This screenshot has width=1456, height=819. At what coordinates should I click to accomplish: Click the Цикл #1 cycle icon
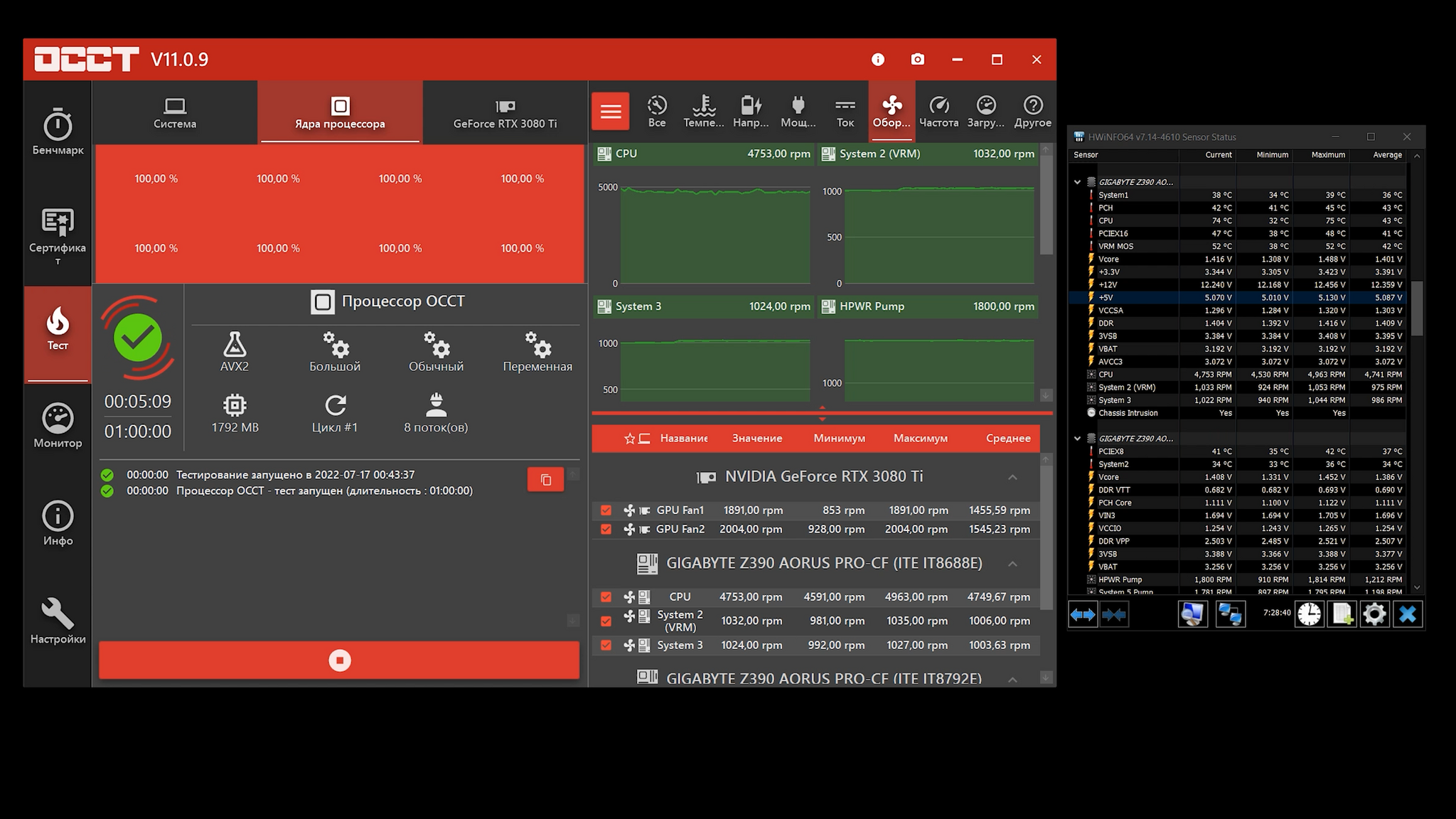pos(335,413)
